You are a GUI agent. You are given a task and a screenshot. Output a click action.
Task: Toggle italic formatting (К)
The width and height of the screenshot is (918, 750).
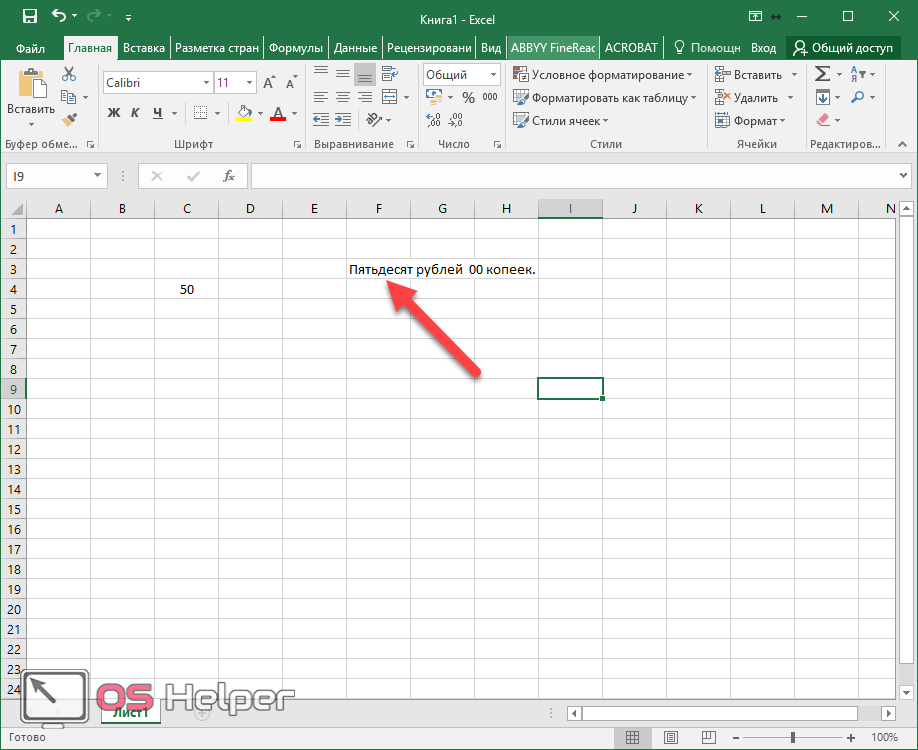coord(136,113)
